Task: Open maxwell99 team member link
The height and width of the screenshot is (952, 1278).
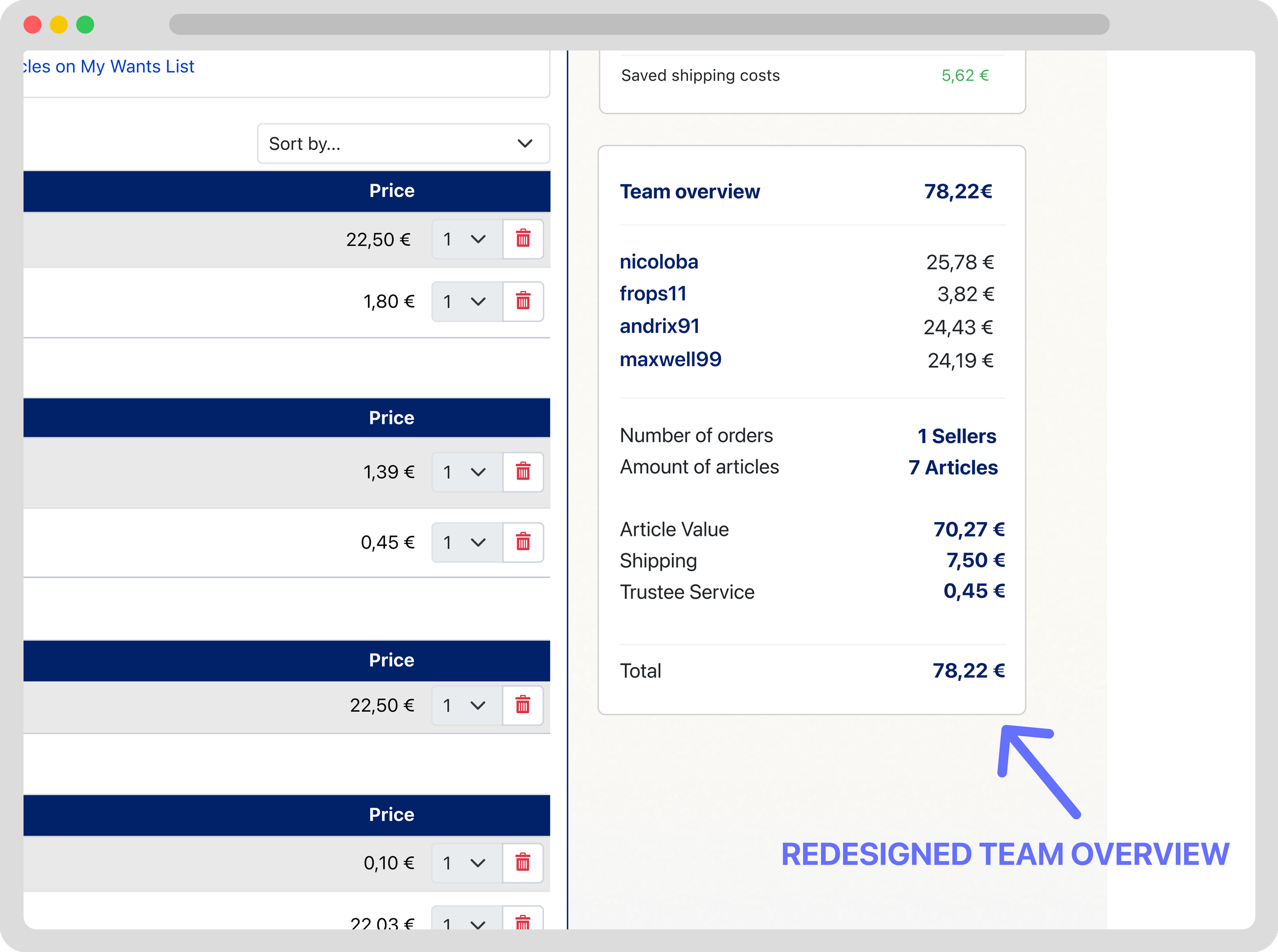Action: 670,359
